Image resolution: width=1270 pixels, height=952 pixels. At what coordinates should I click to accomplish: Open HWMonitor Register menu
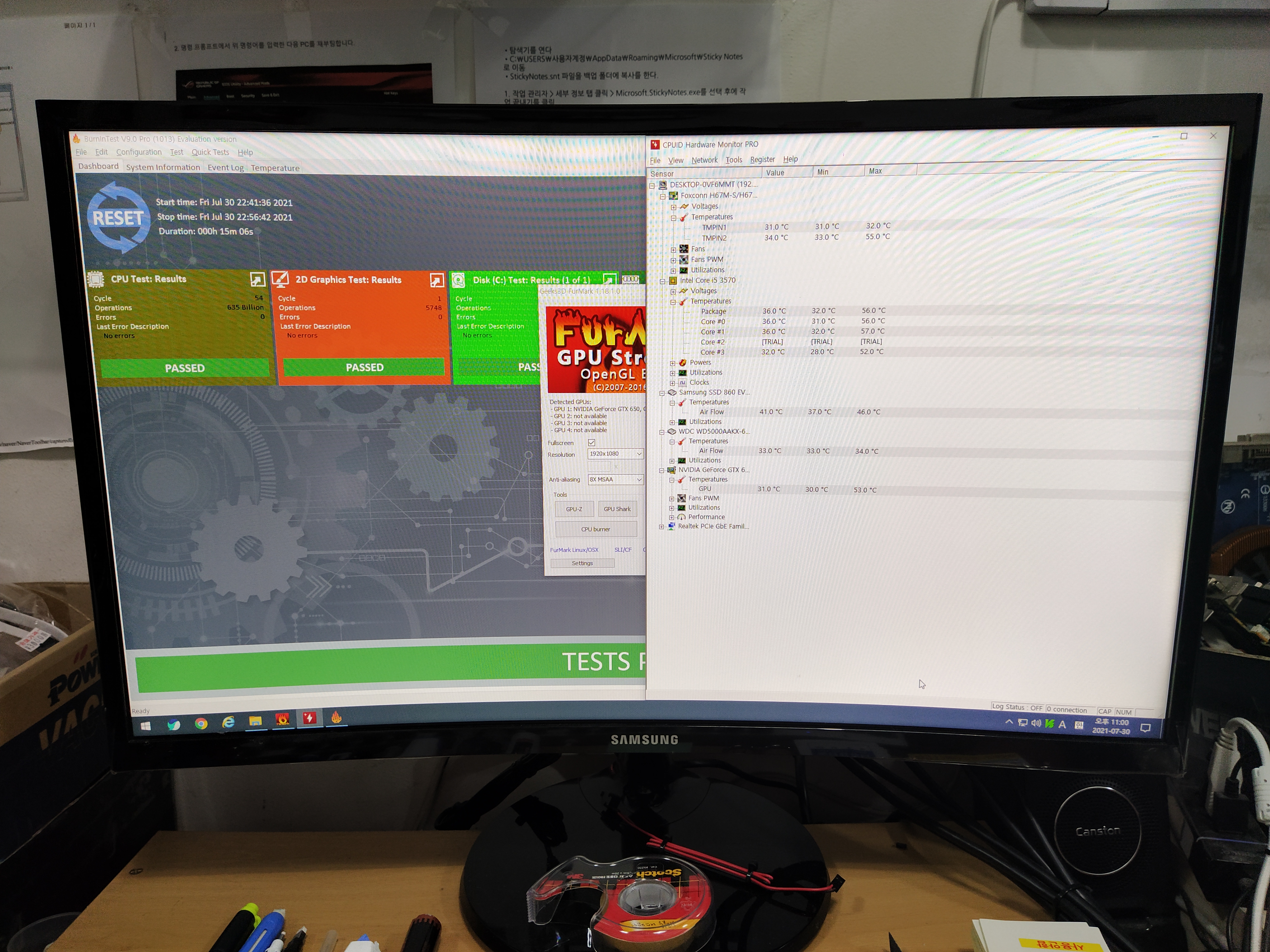click(x=762, y=160)
